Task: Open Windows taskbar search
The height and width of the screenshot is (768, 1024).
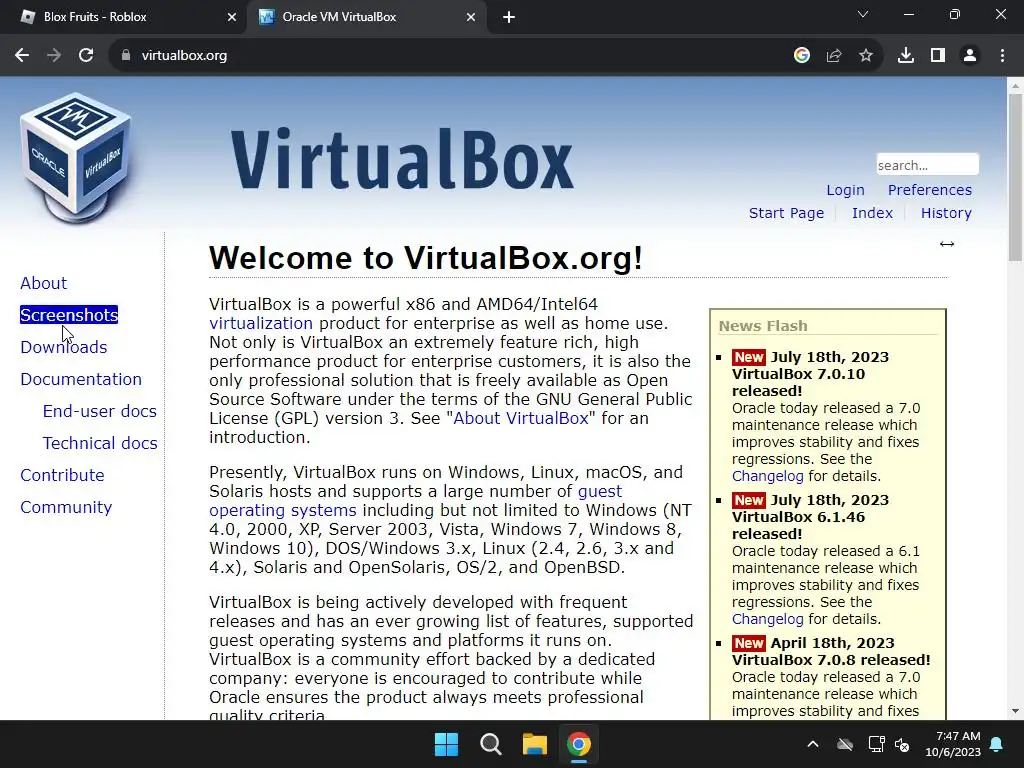Action: (490, 744)
